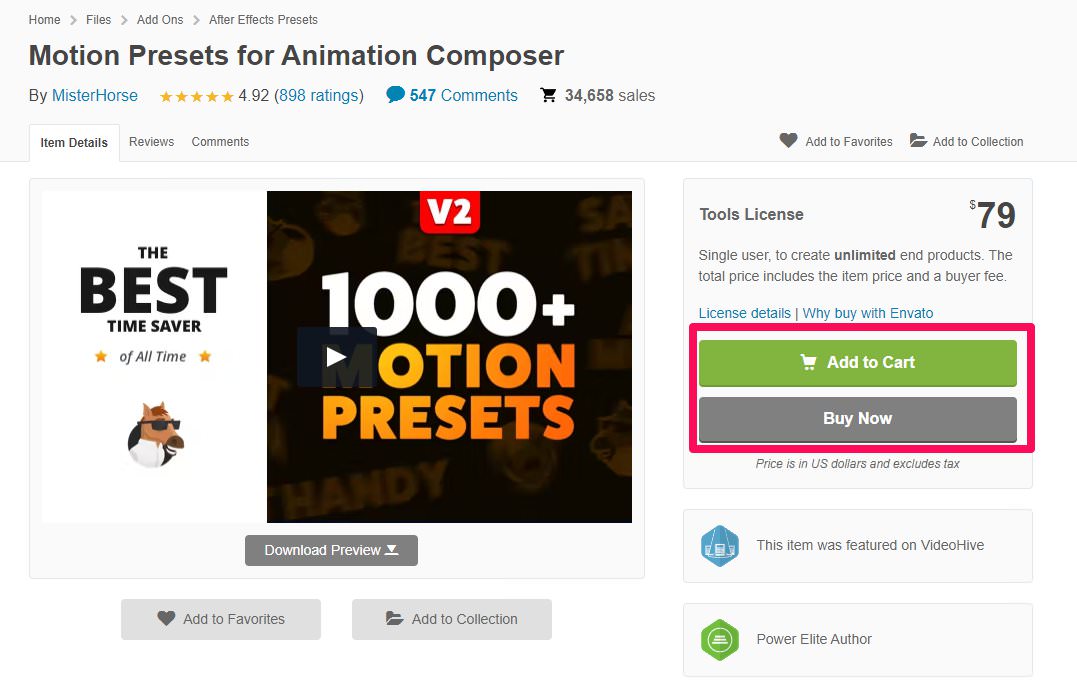Click the Power Elite Author badge icon

(x=720, y=640)
